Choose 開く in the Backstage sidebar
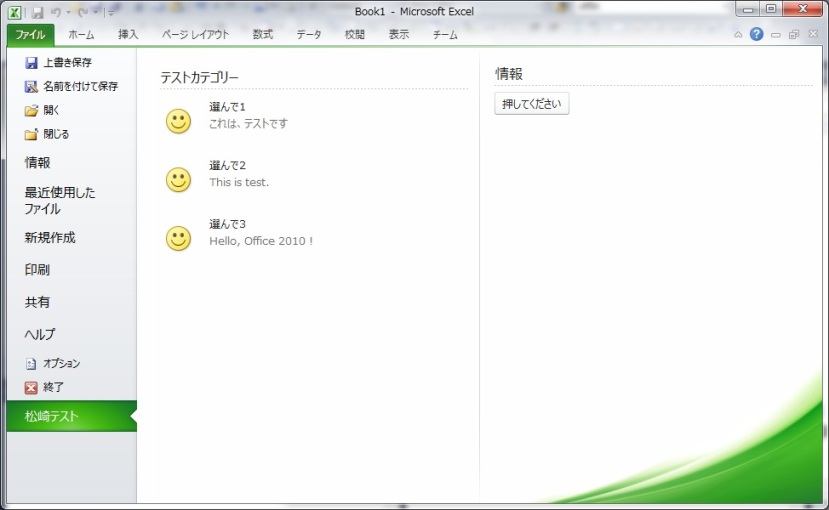Screen dimensions: 829x510 click(51, 110)
